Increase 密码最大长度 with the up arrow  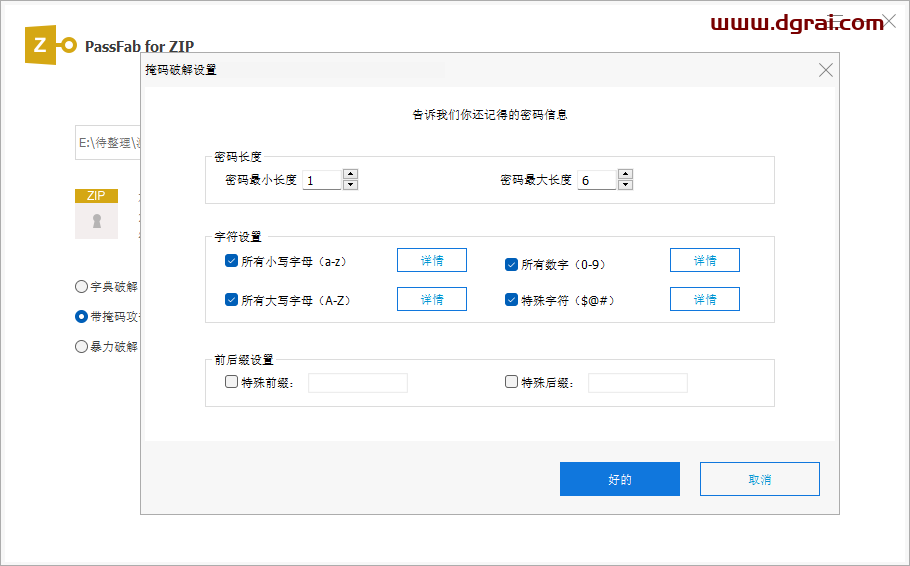625,175
